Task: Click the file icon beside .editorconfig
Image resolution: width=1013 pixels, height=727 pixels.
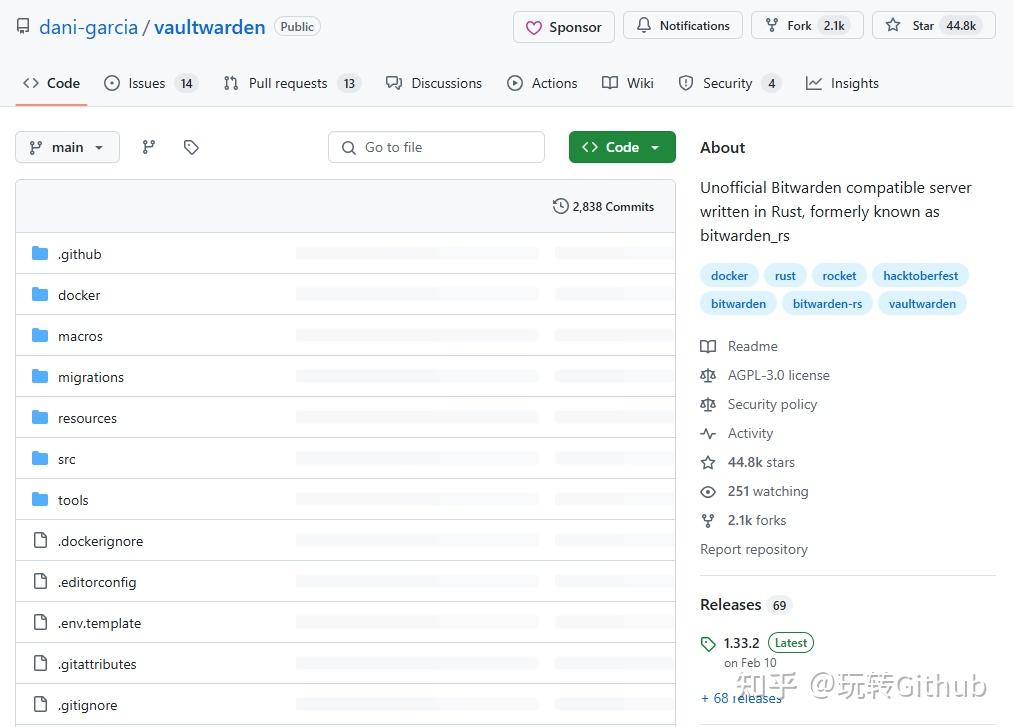Action: [x=40, y=582]
